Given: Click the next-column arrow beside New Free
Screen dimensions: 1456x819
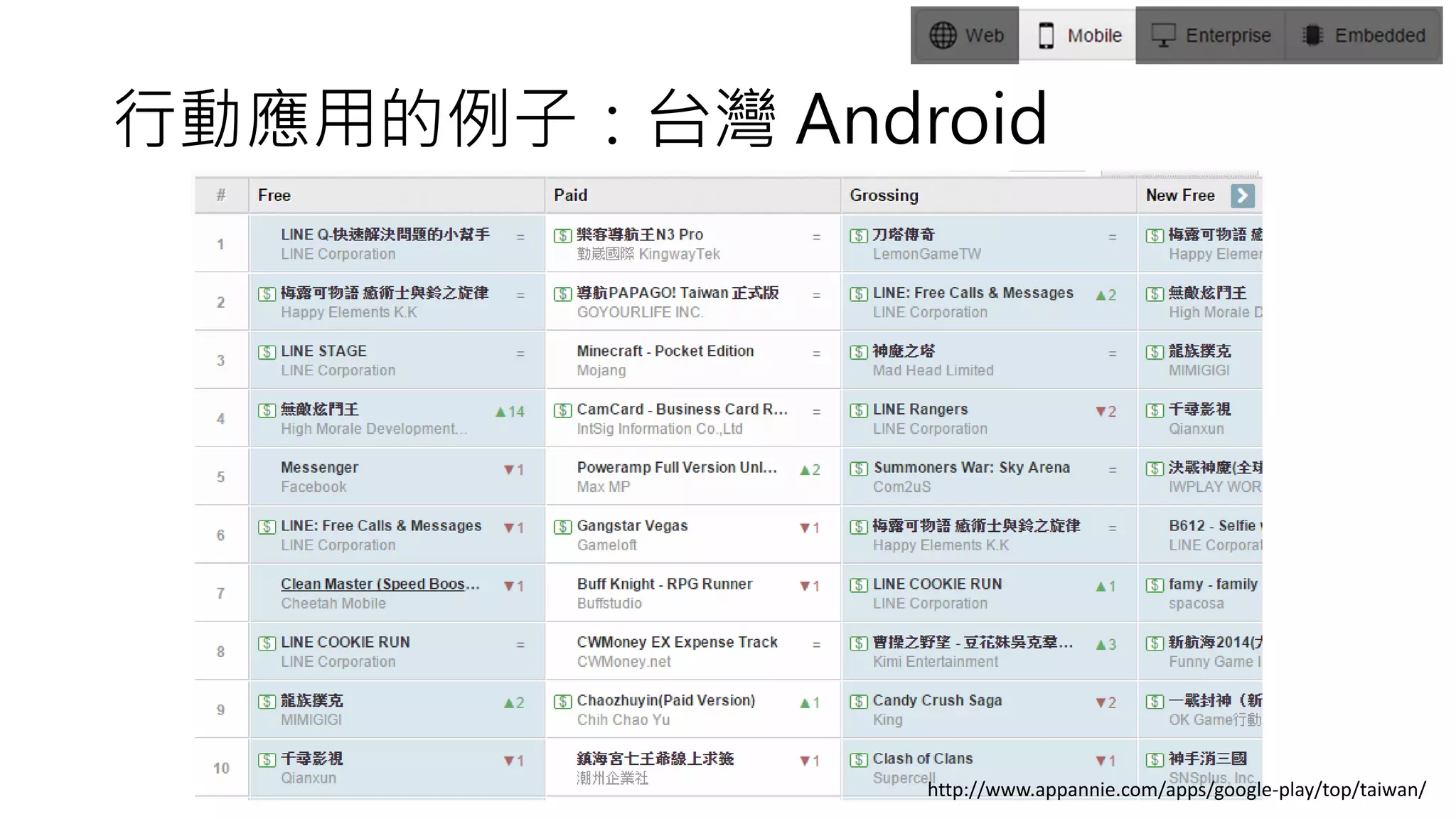Looking at the screenshot, I should tap(1242, 196).
